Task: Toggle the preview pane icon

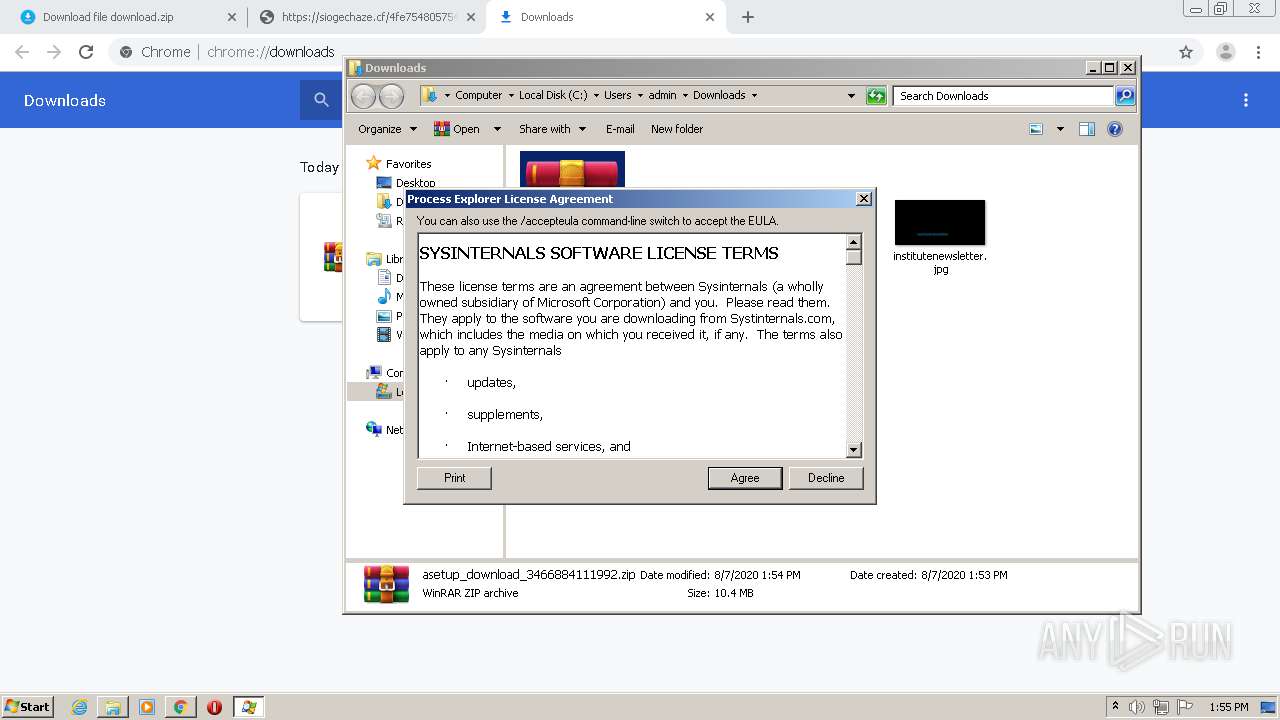Action: pos(1087,129)
